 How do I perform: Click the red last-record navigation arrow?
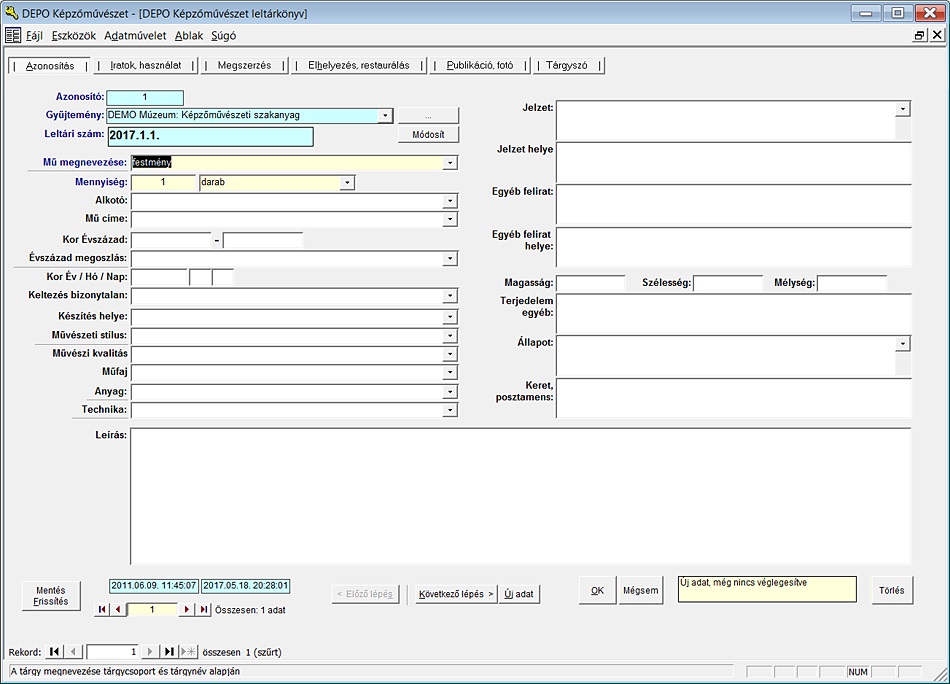tap(203, 609)
